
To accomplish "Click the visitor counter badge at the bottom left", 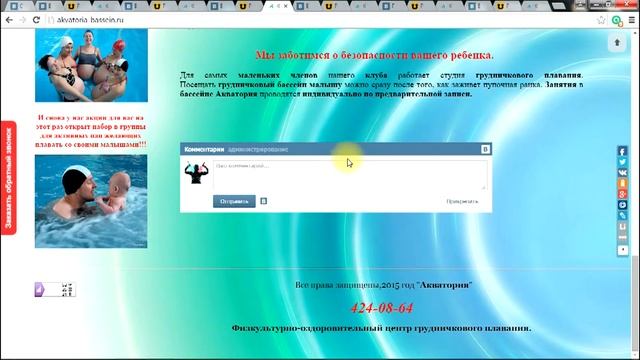I will pyautogui.click(x=55, y=289).
